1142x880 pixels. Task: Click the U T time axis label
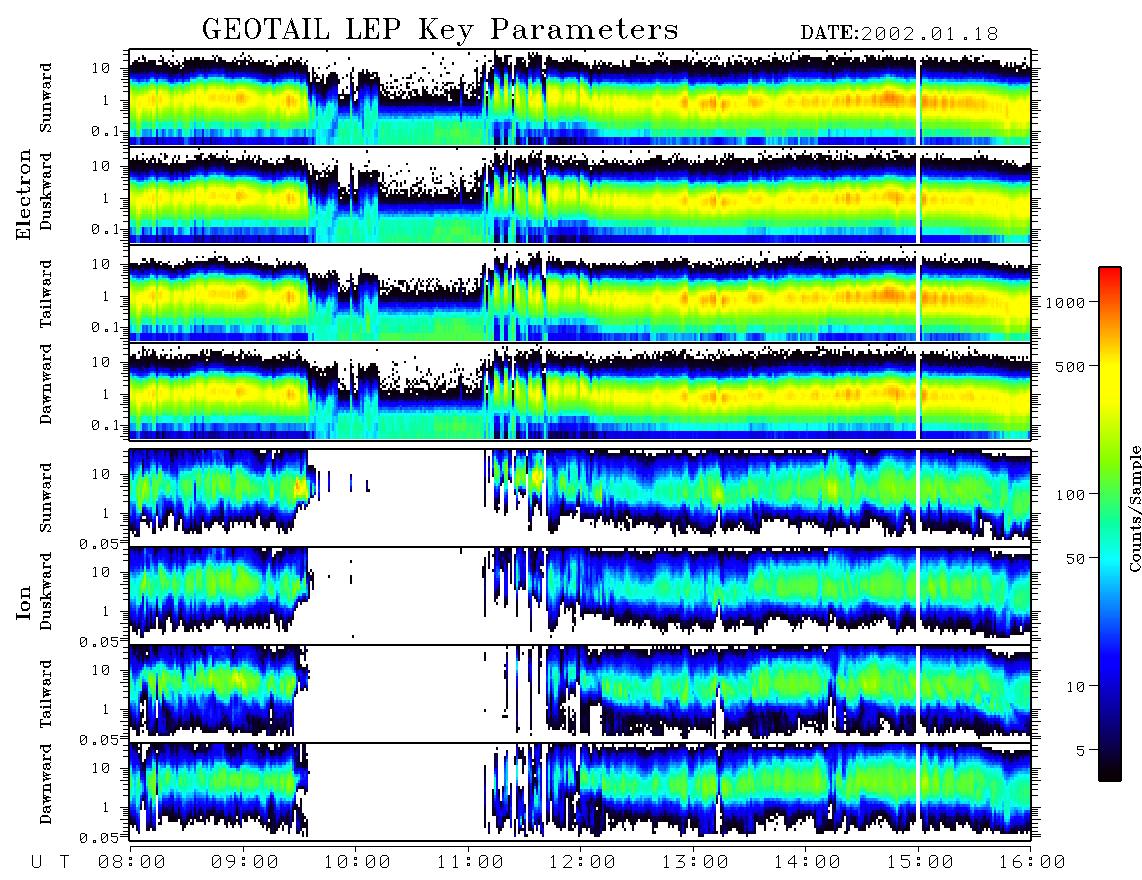click(50, 862)
